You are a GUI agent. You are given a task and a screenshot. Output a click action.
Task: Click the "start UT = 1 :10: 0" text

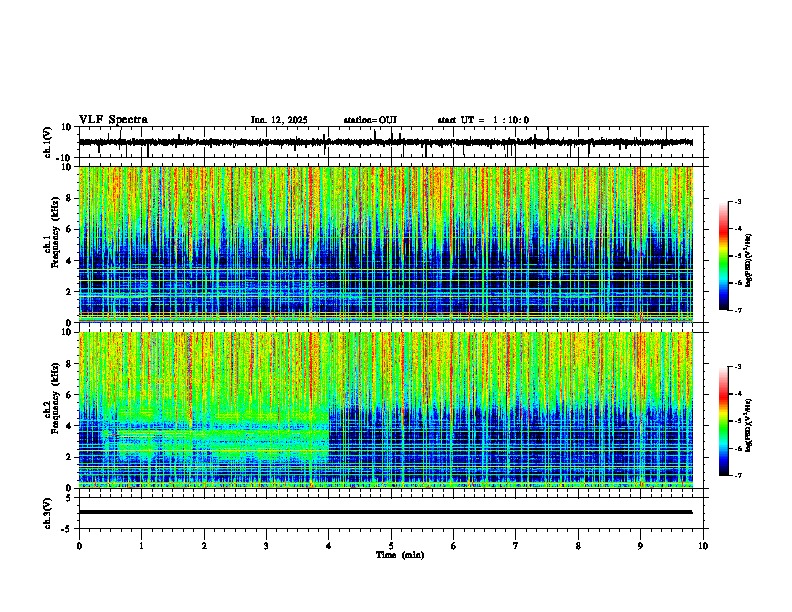coord(483,120)
